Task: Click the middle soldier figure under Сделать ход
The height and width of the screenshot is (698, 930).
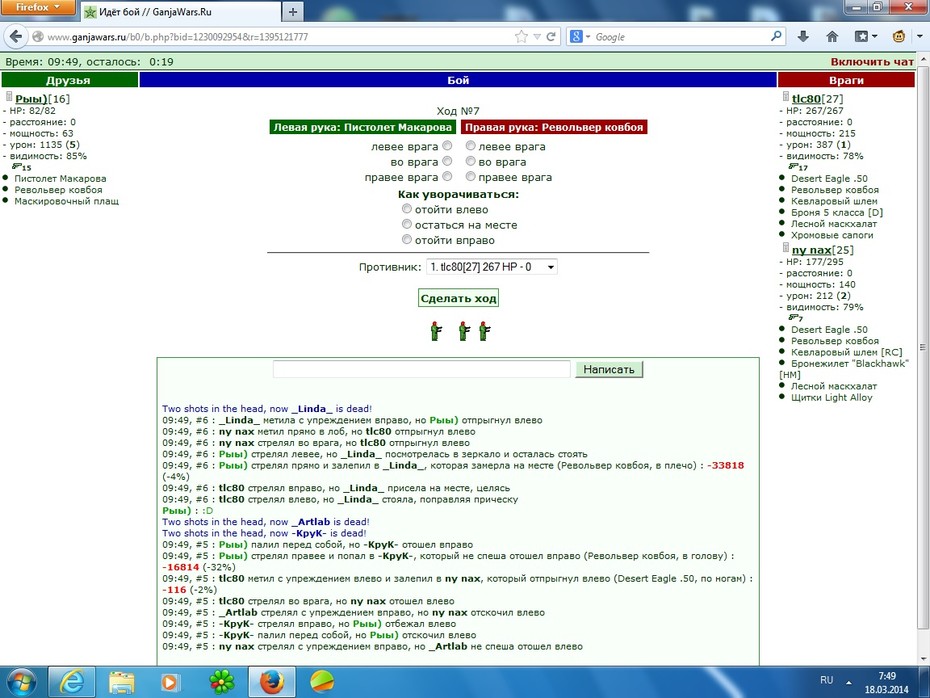Action: click(x=464, y=331)
